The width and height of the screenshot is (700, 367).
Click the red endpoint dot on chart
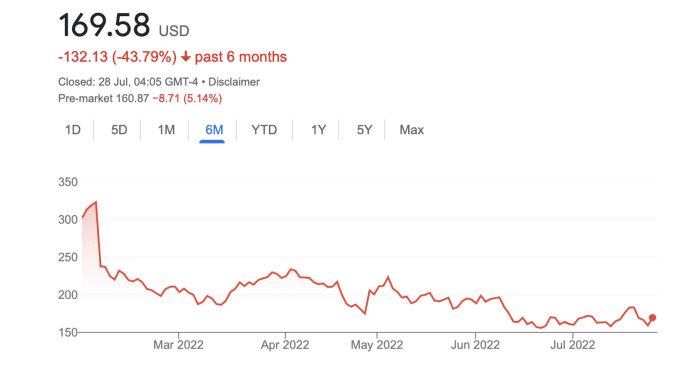[x=652, y=318]
